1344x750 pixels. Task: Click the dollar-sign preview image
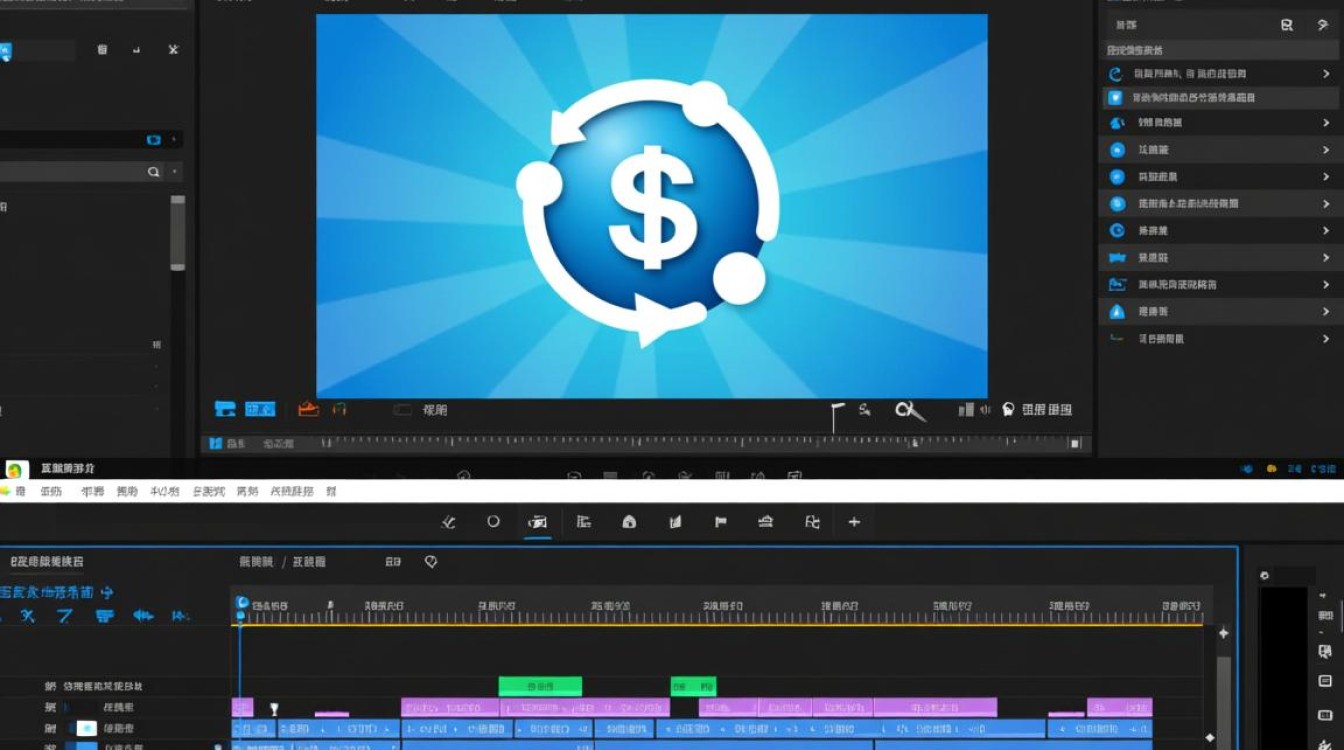[x=652, y=206]
